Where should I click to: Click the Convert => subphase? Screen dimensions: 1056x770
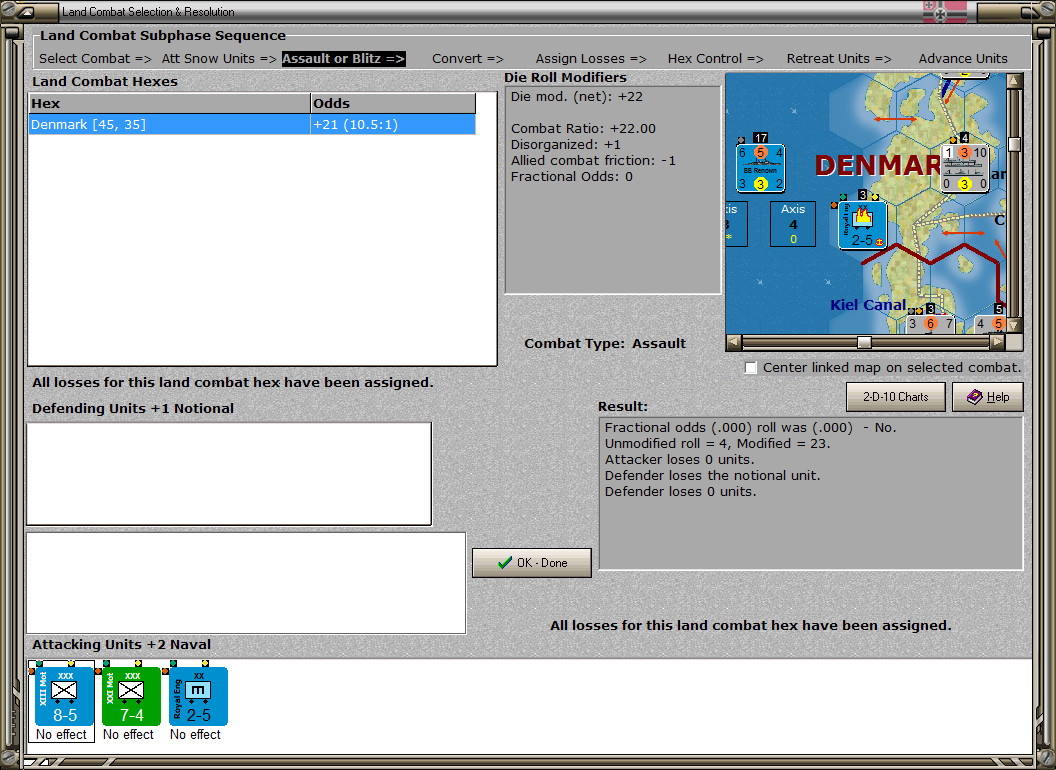[468, 59]
